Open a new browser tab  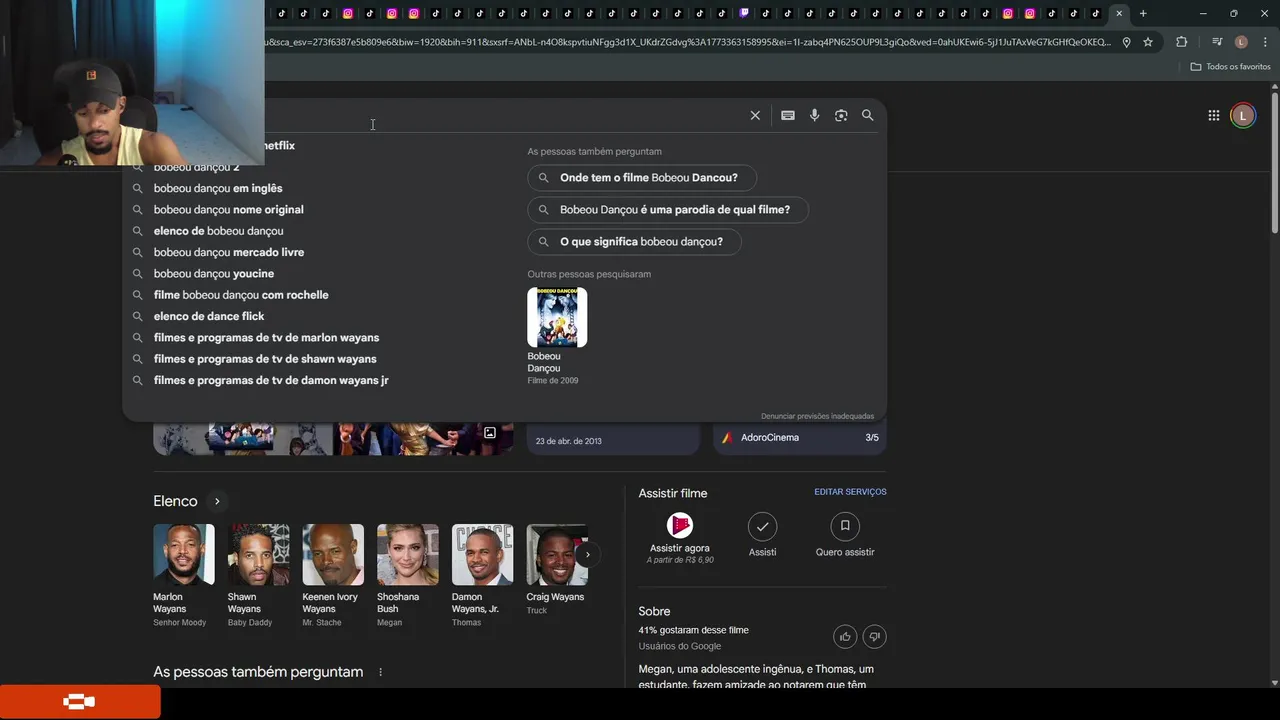pos(1143,13)
